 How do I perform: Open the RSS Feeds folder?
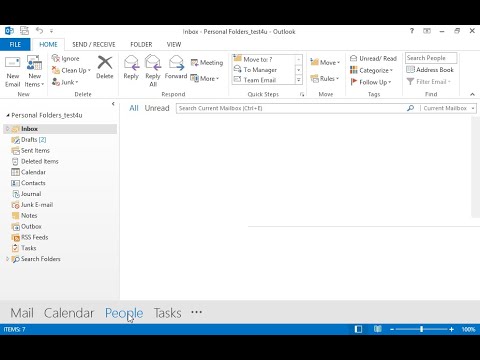point(30,237)
